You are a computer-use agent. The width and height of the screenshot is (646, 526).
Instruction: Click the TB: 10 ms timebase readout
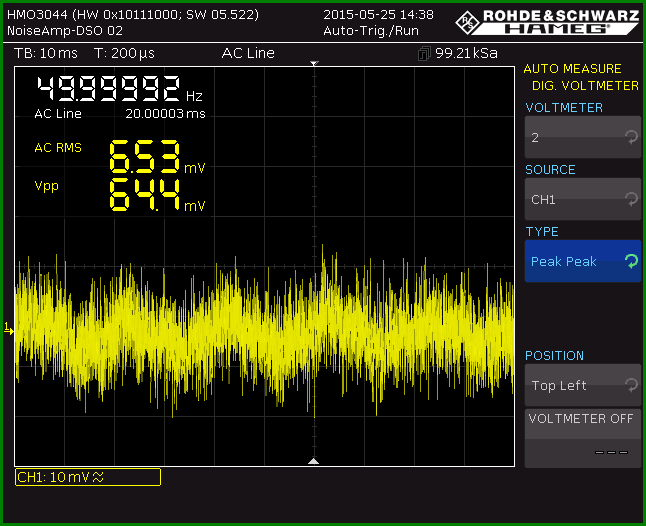[x=46, y=53]
